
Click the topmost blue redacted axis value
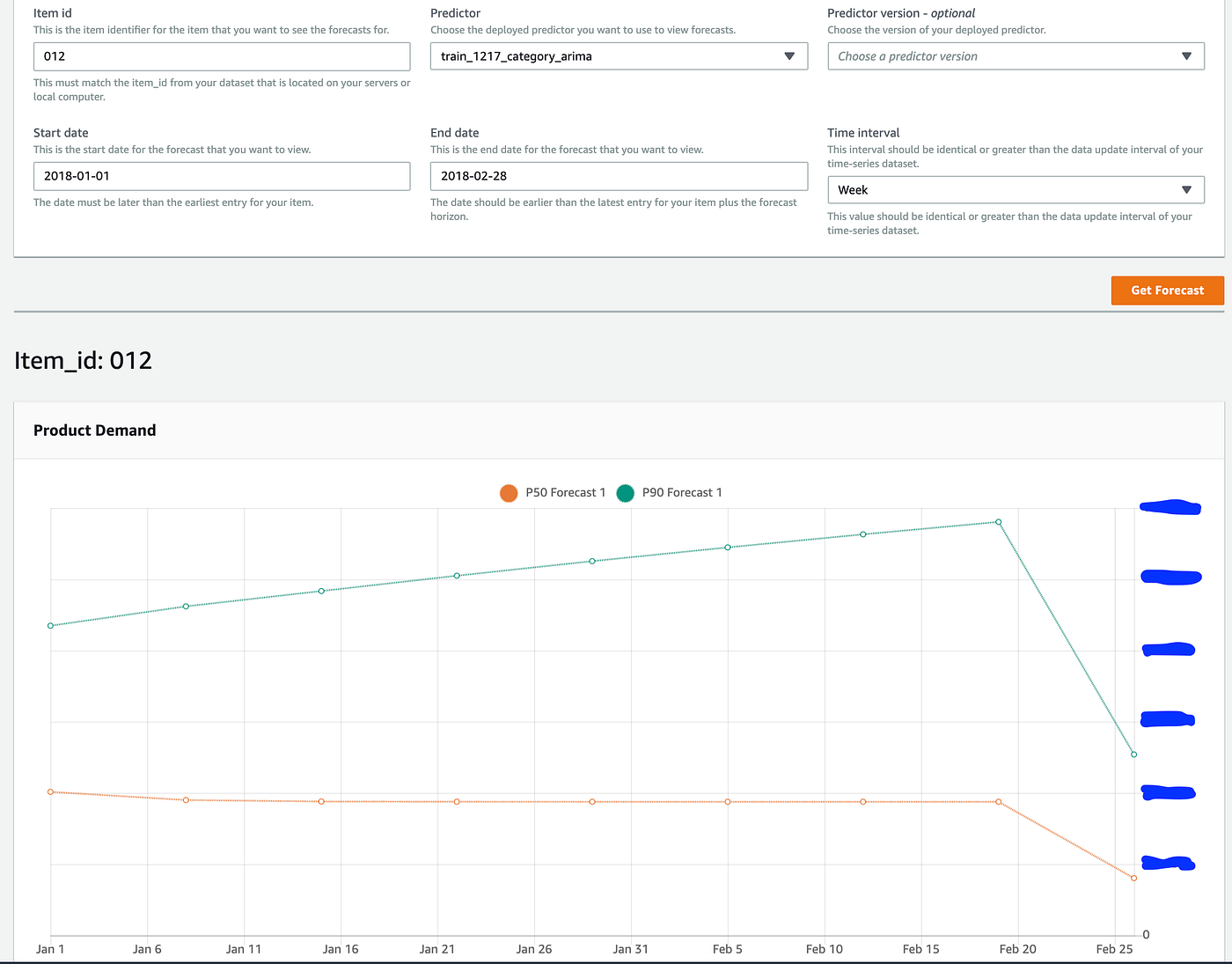(1170, 508)
